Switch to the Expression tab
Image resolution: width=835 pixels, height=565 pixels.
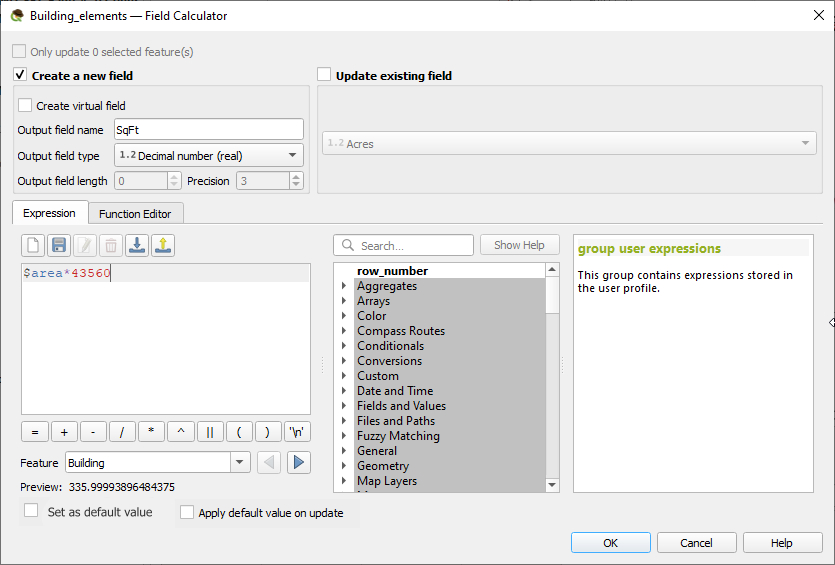click(x=50, y=213)
